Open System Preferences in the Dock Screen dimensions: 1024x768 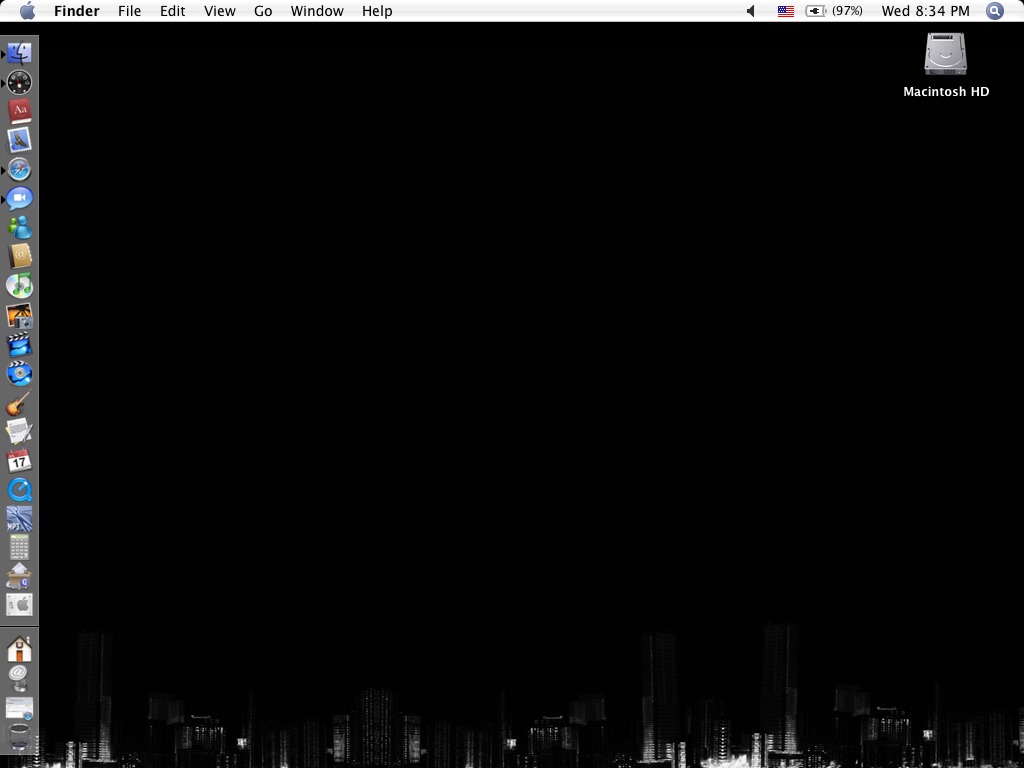20,605
